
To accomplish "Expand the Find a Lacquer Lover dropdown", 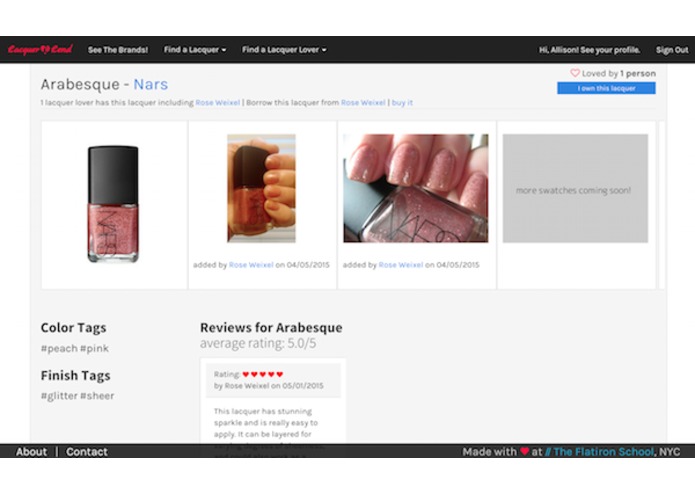I will point(284,50).
